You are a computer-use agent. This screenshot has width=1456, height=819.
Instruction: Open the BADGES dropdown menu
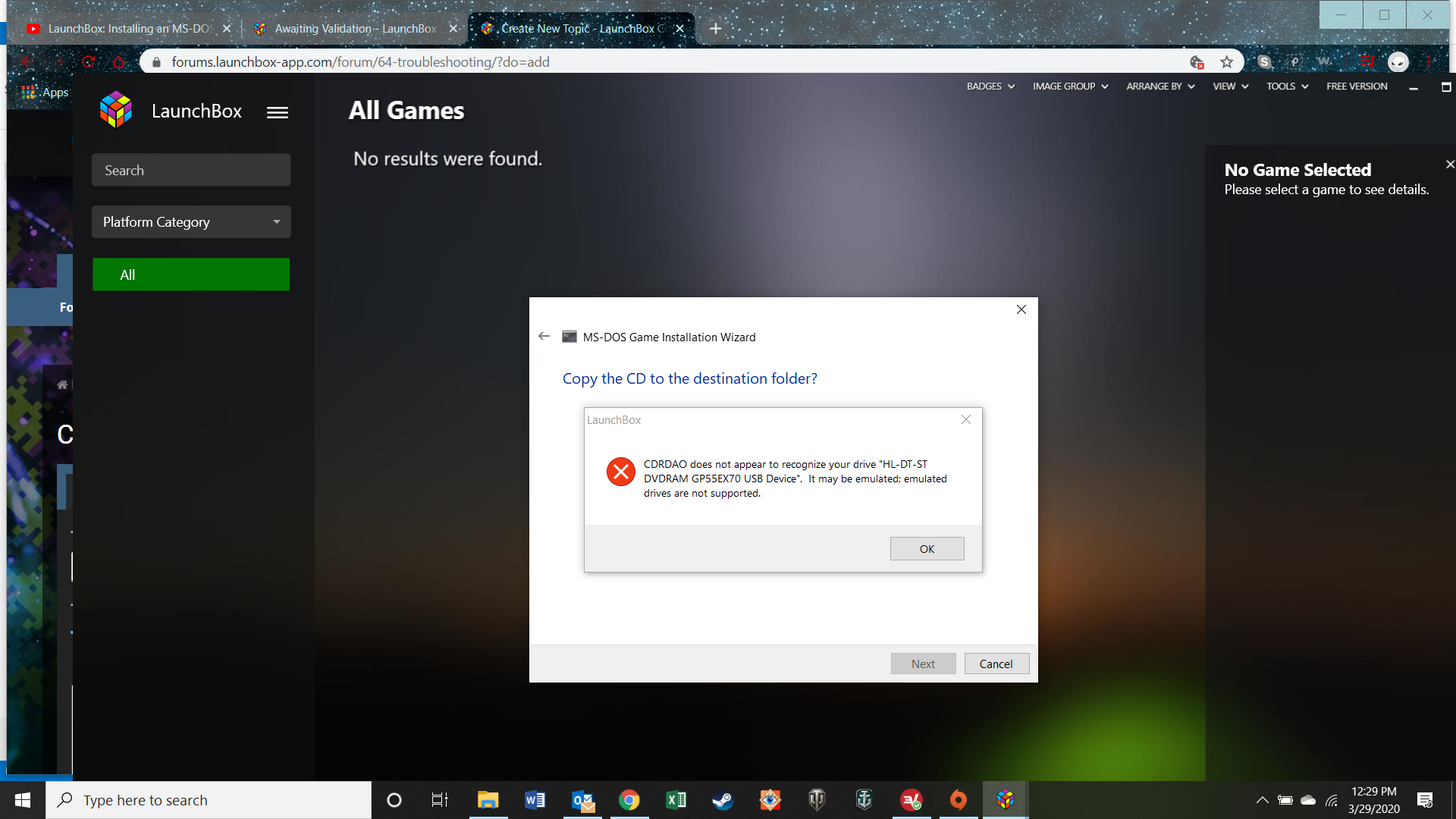click(990, 86)
